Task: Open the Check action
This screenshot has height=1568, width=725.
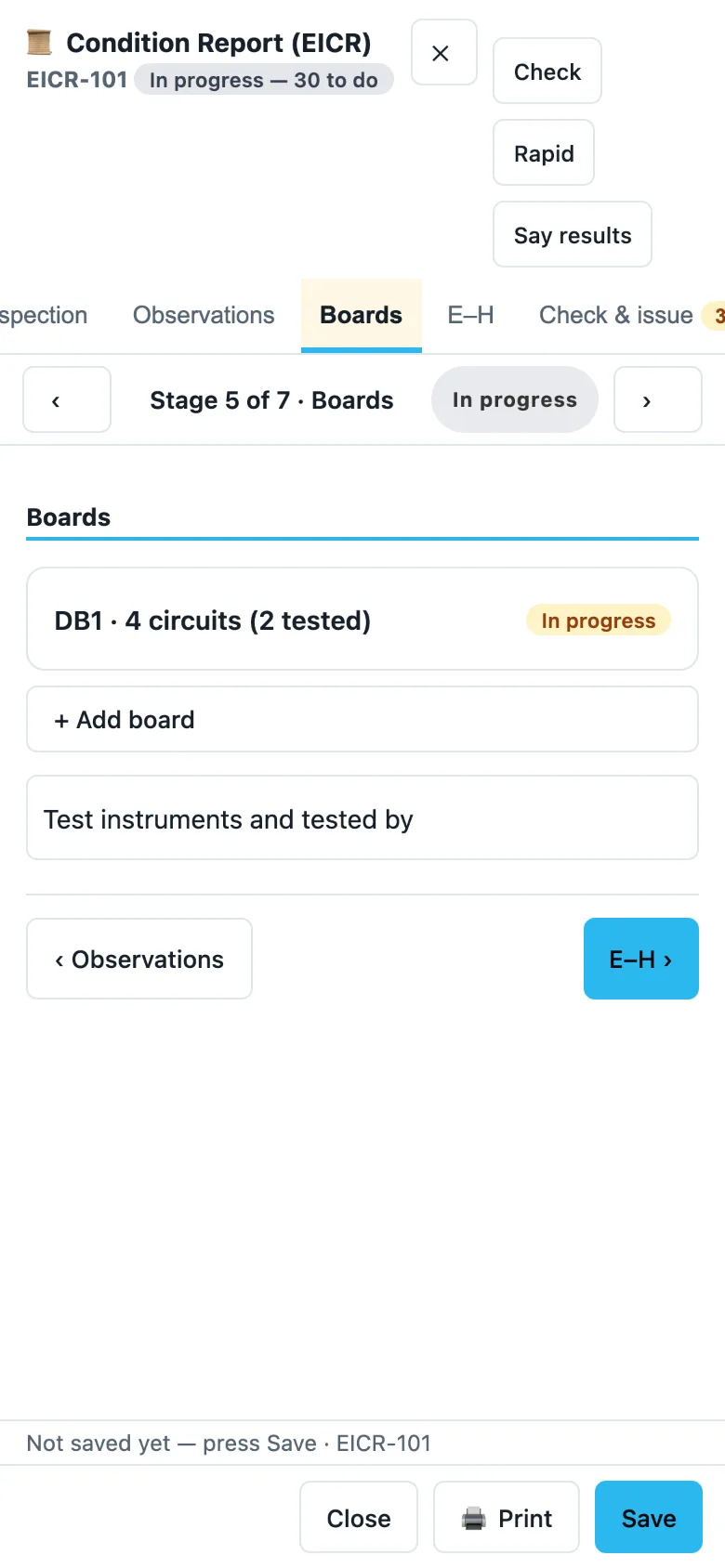Action: 547,71
